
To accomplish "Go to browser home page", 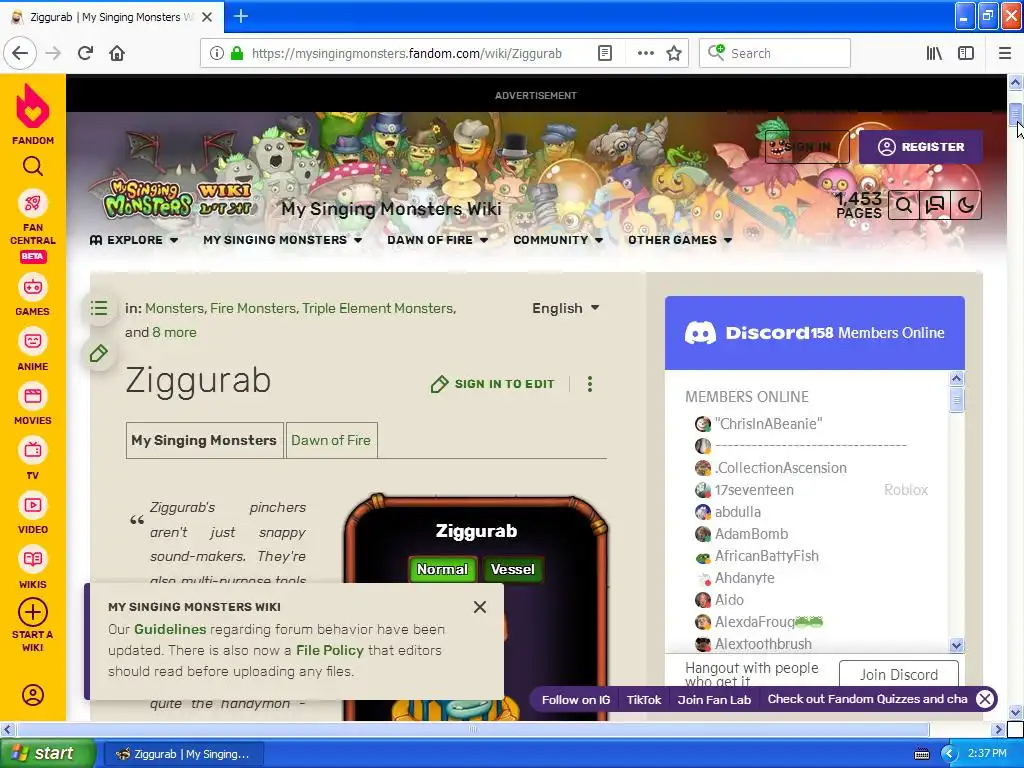I will click(x=117, y=54).
